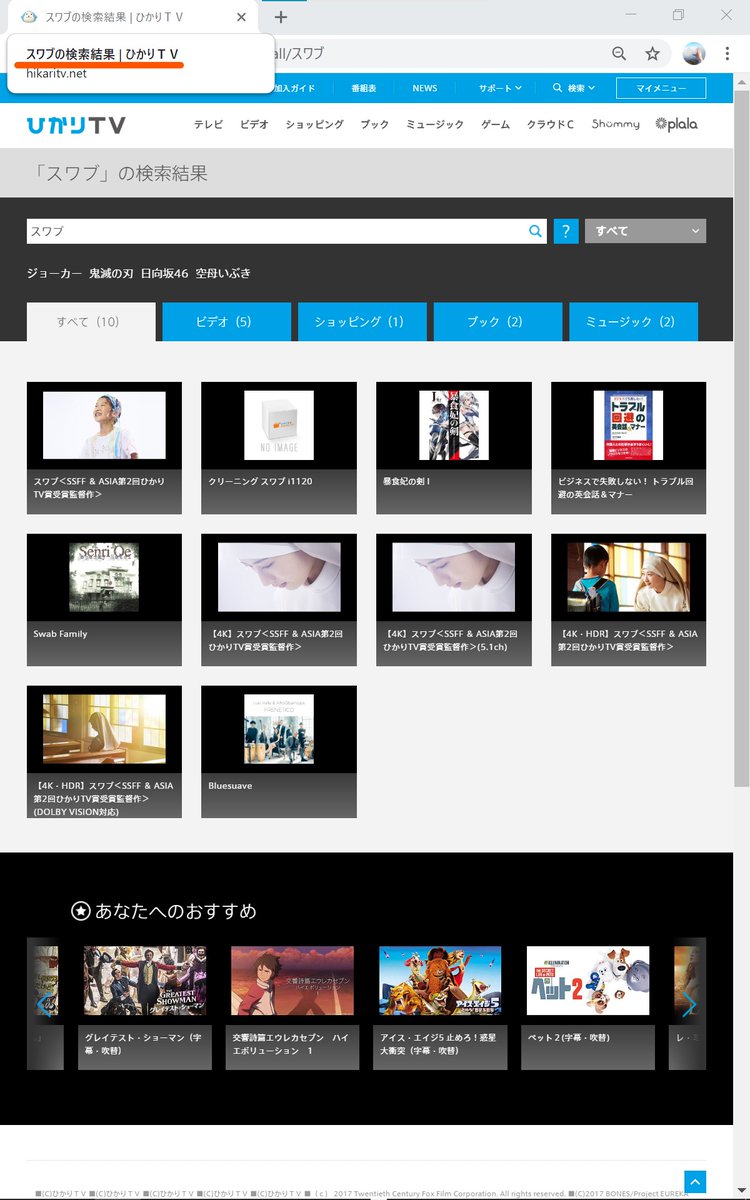Open the サポート dropdown menu
750x1200 pixels.
500,88
